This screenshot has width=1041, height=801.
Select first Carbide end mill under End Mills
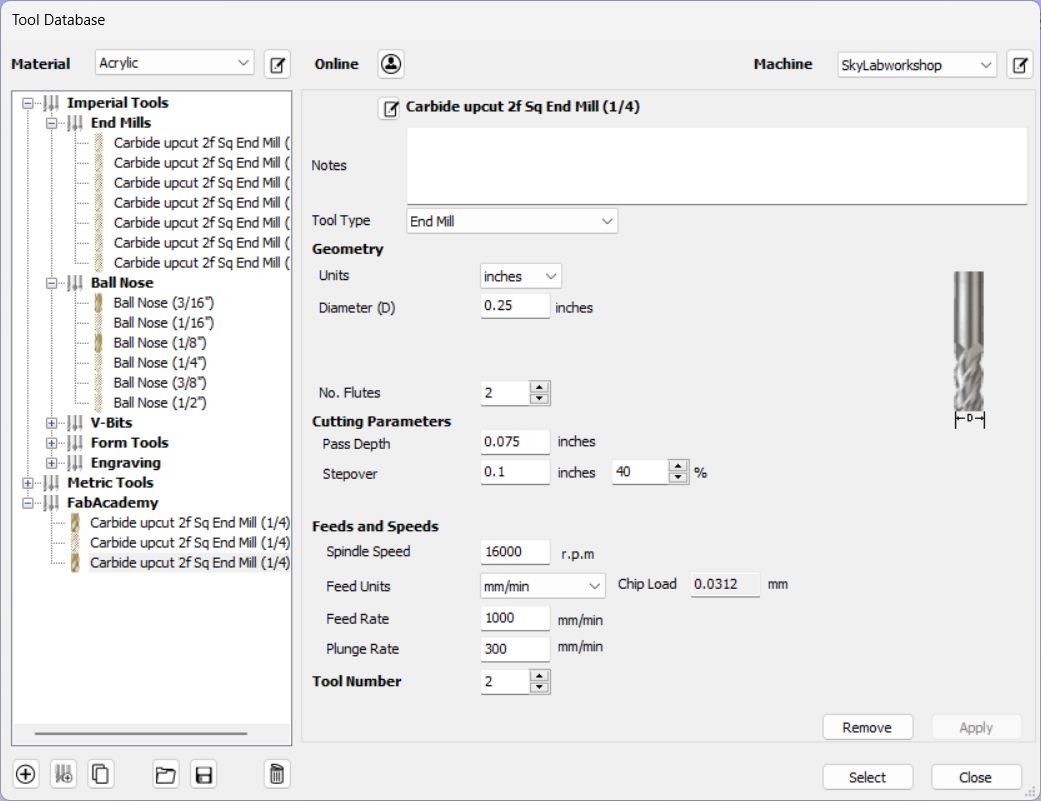pos(201,143)
